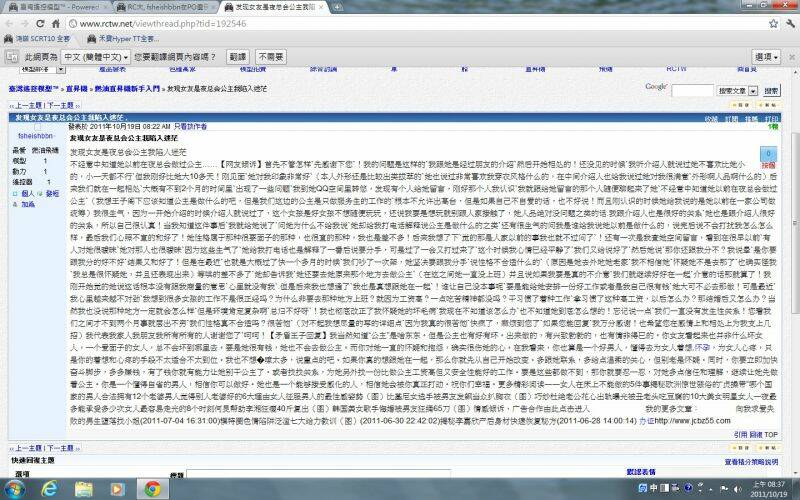The height and width of the screenshot is (500, 800).
Task: Tick the checkbox above author fsheishbbn
Action: [x=37, y=127]
